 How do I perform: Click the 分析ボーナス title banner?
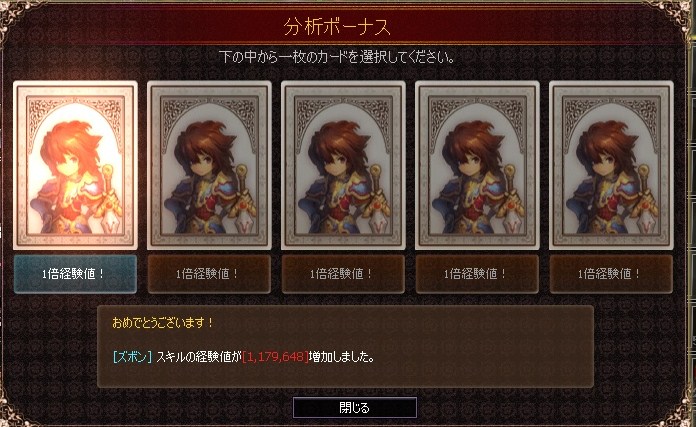[337, 27]
